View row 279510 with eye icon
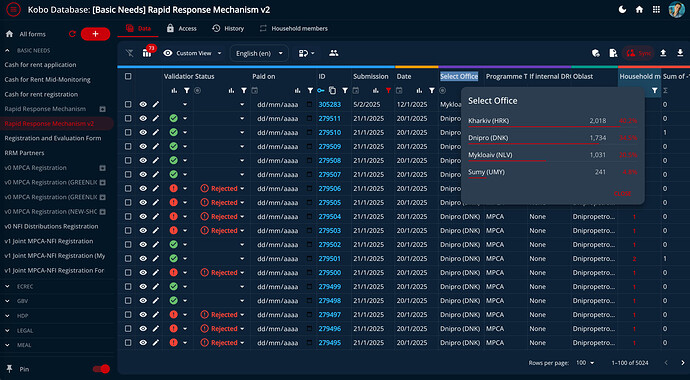 143,132
